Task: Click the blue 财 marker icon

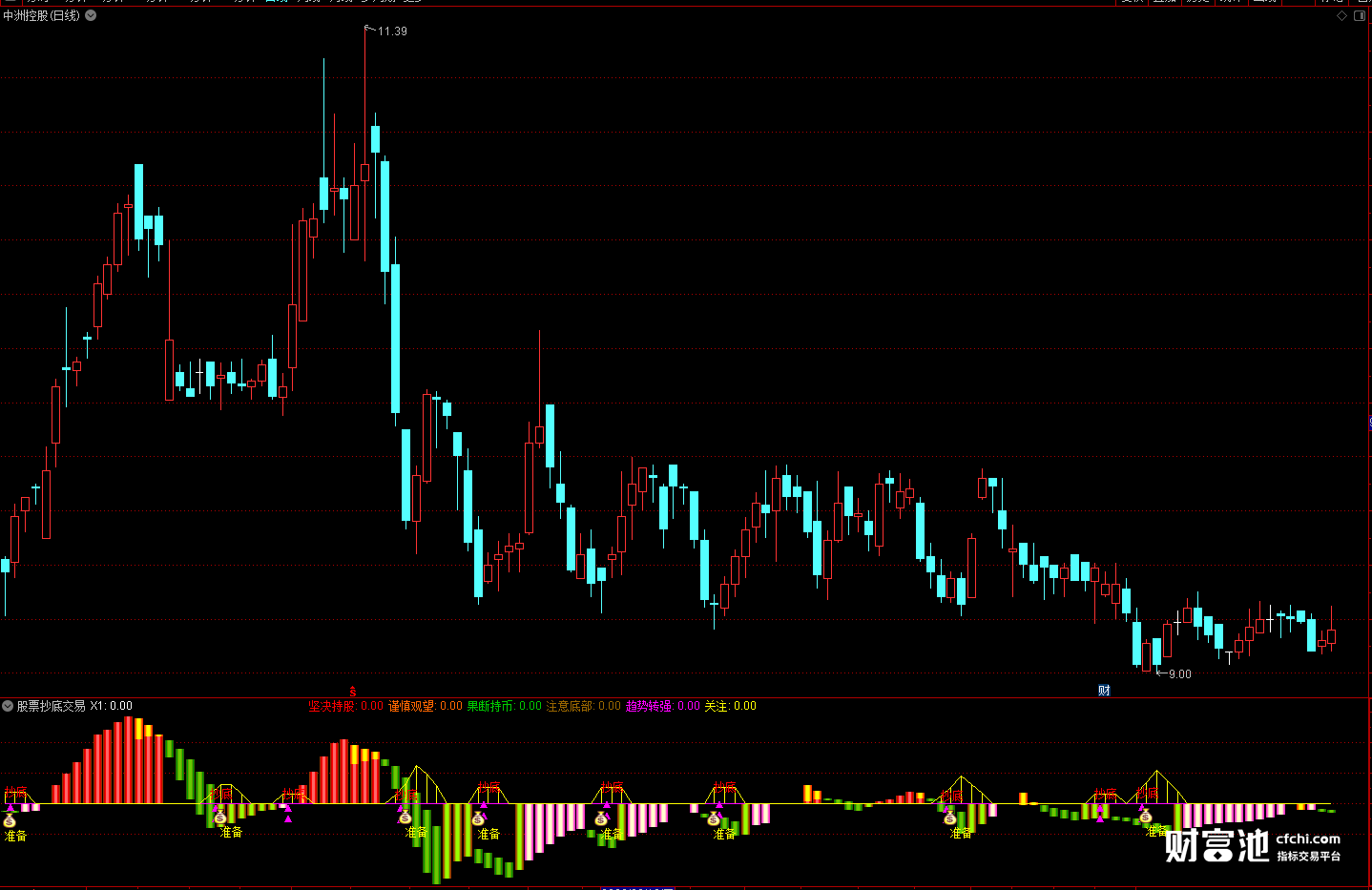Action: click(x=1104, y=691)
